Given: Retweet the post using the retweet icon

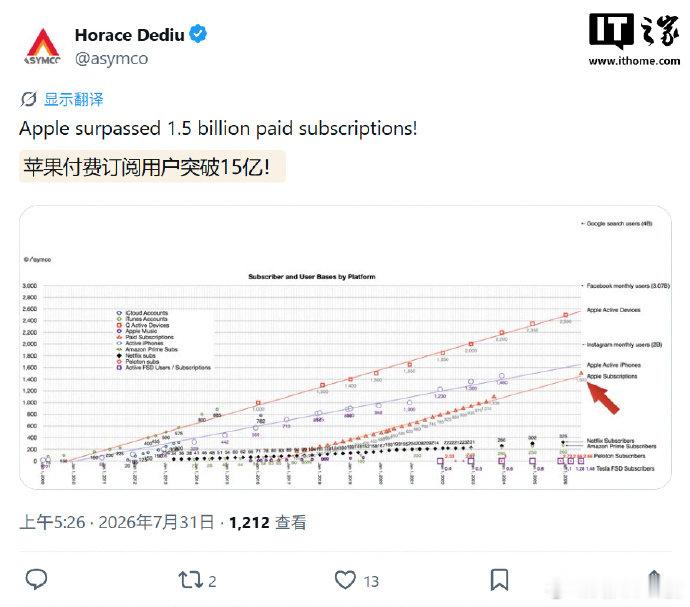Looking at the screenshot, I should click(190, 580).
